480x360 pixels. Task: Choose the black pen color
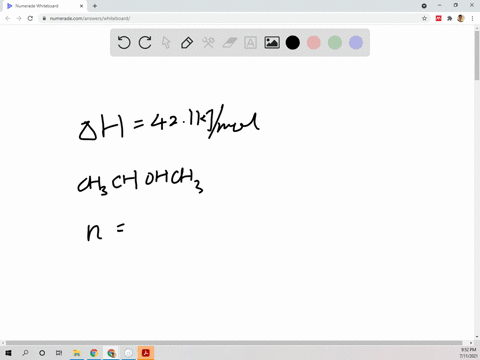pyautogui.click(x=293, y=43)
